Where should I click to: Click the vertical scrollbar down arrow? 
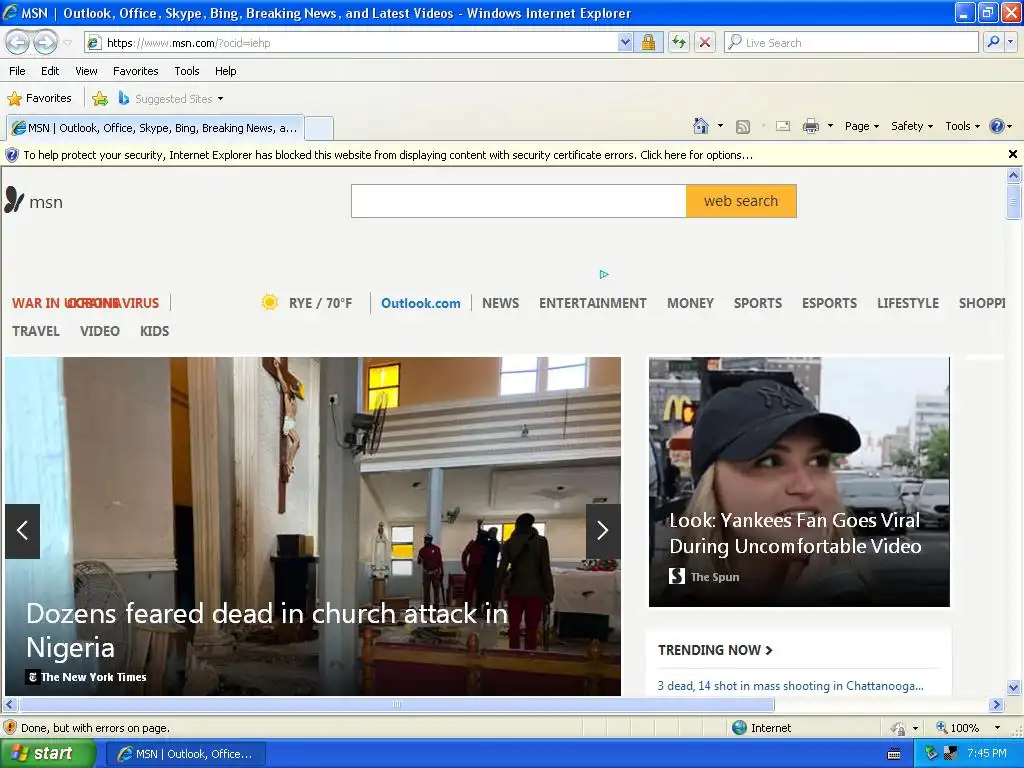tap(1013, 687)
